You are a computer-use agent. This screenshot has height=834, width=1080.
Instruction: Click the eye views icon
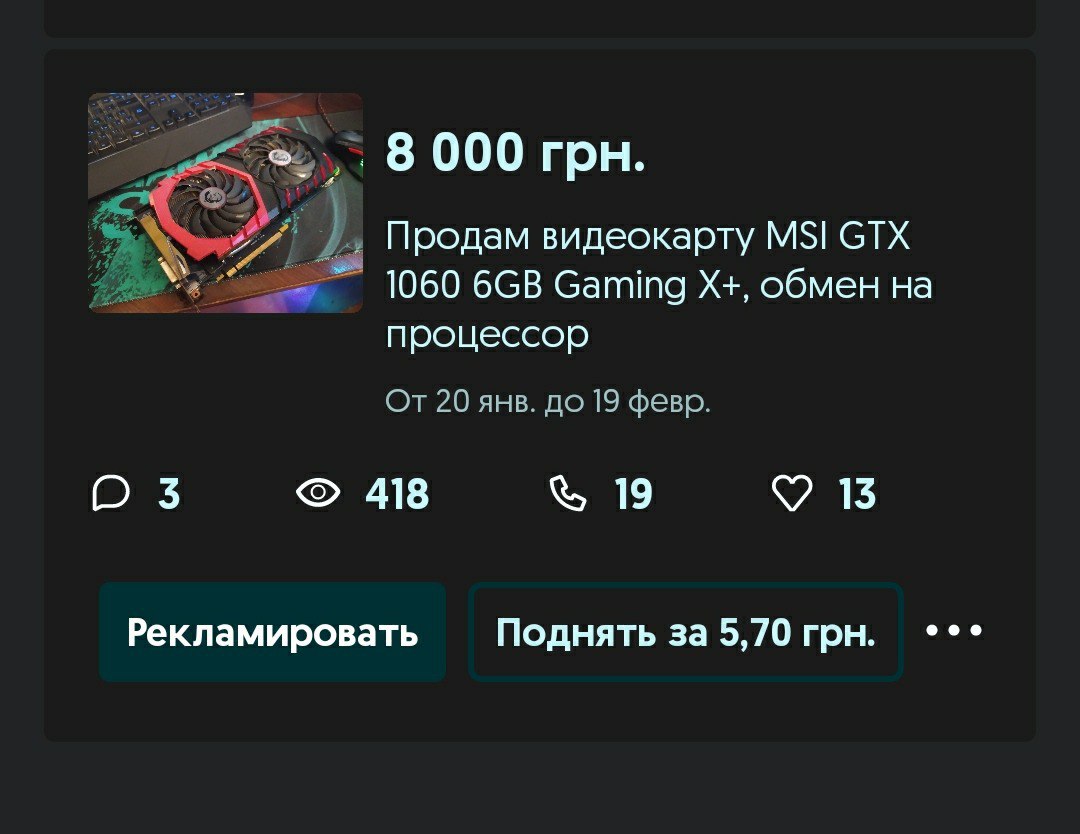coord(318,493)
